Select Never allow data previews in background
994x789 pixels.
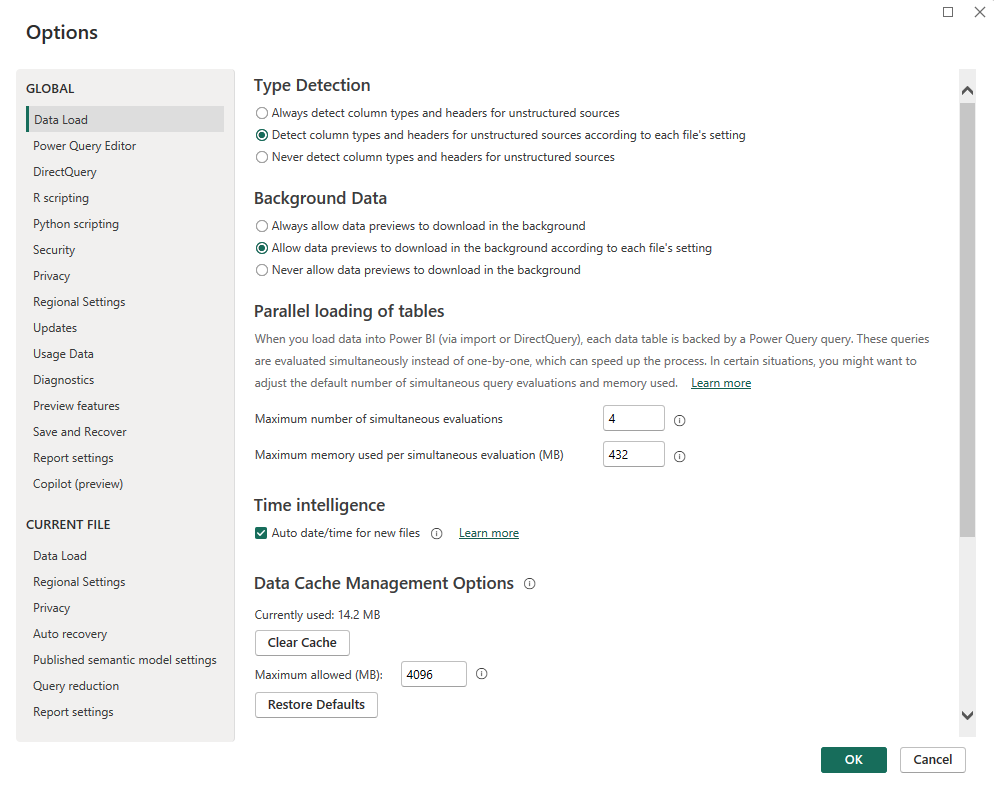262,270
